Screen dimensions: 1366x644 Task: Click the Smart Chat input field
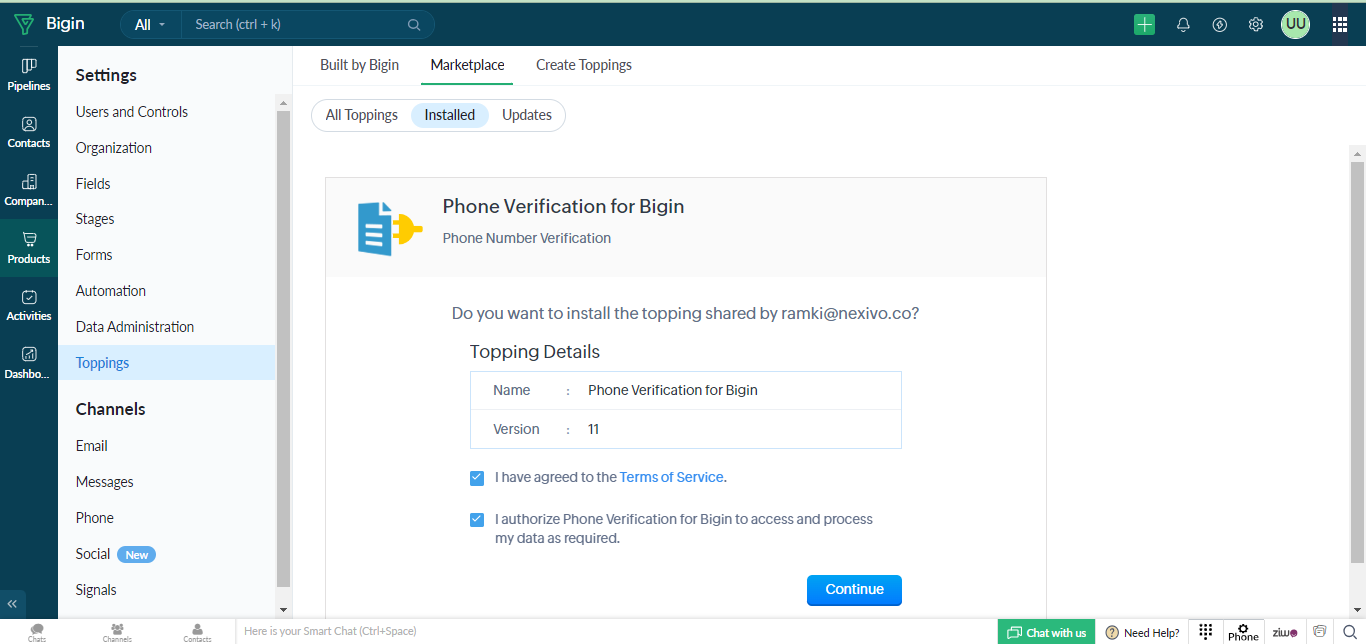[615, 632]
